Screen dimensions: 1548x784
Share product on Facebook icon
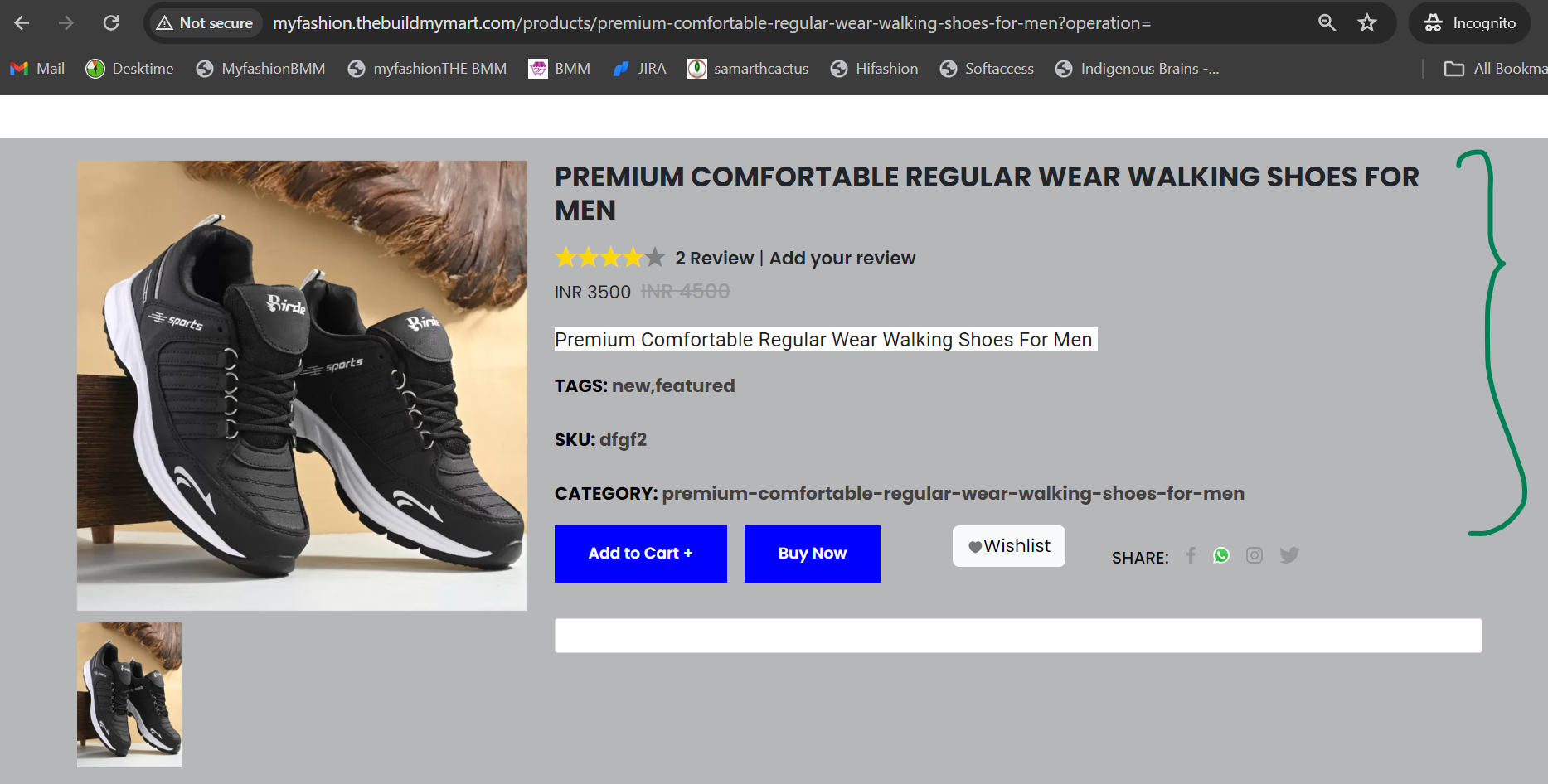click(1191, 555)
